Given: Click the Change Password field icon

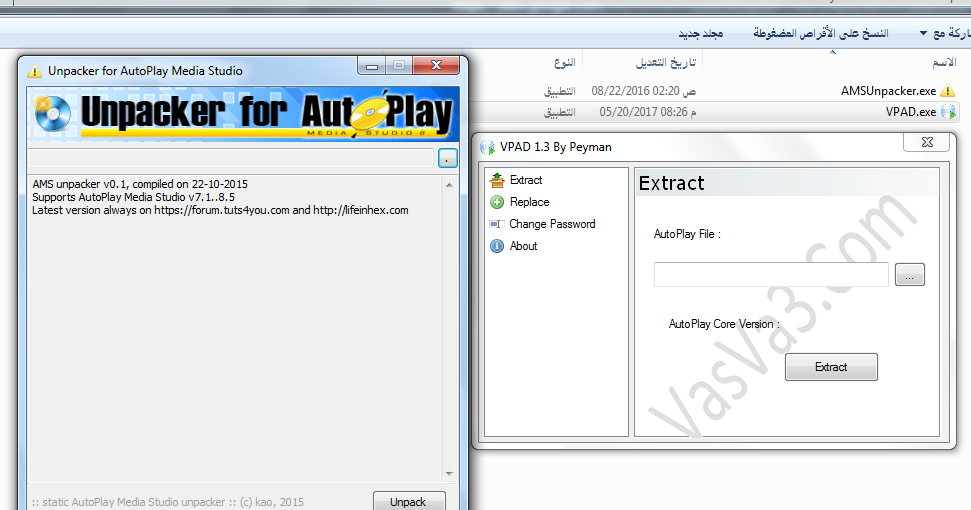Looking at the screenshot, I should coord(497,224).
